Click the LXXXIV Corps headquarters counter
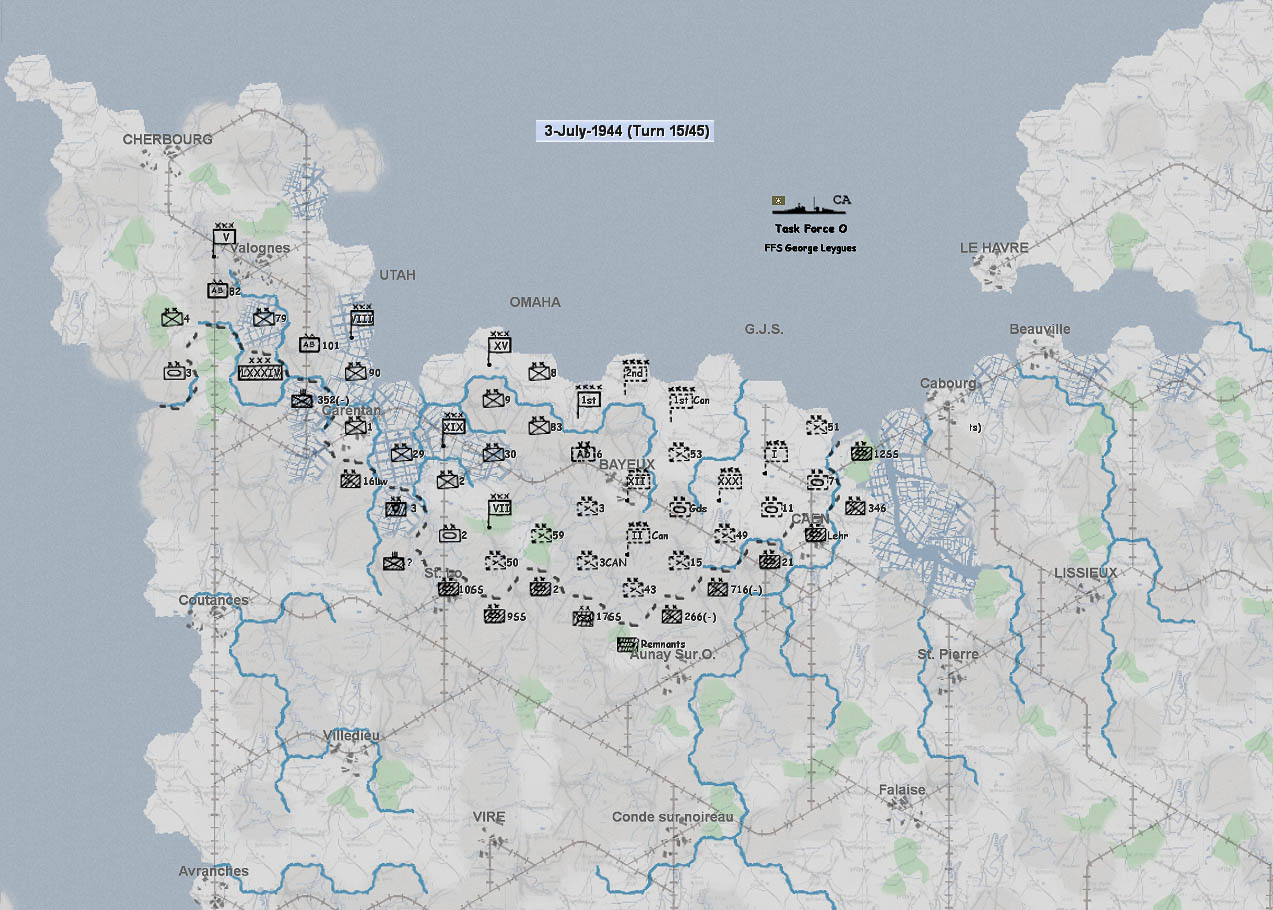 (261, 369)
